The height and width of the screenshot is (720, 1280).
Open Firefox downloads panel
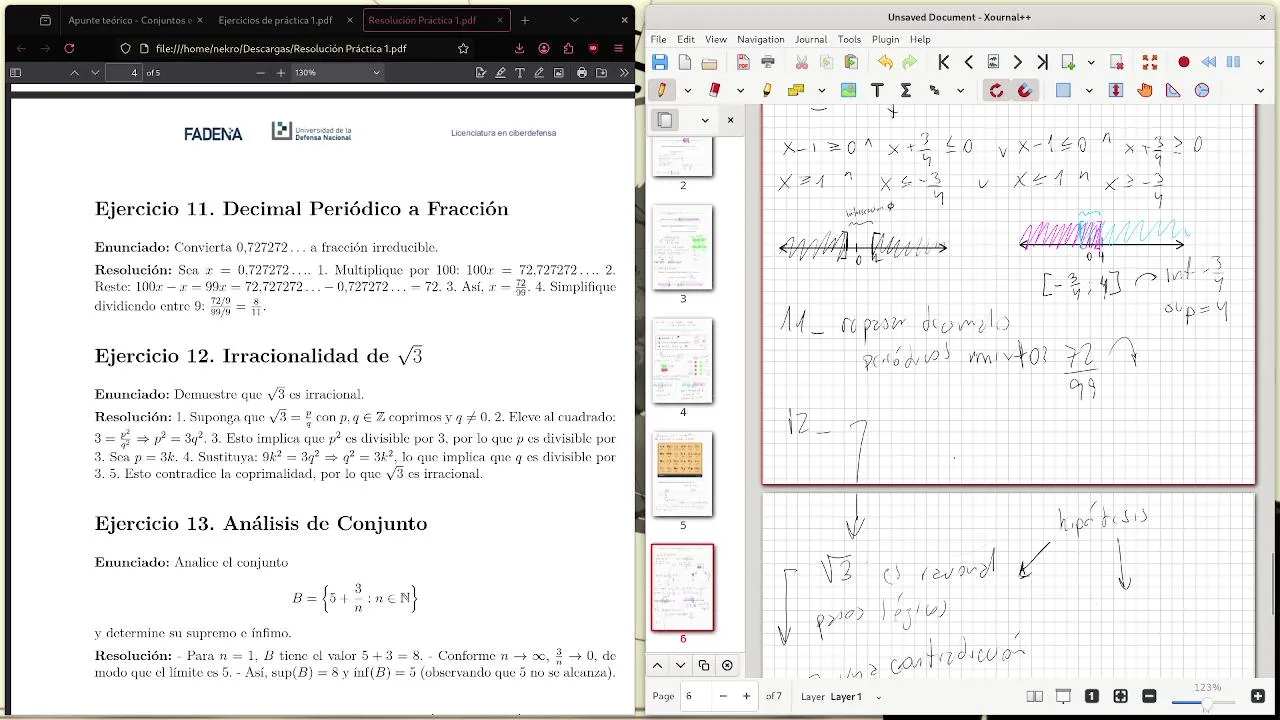click(519, 48)
